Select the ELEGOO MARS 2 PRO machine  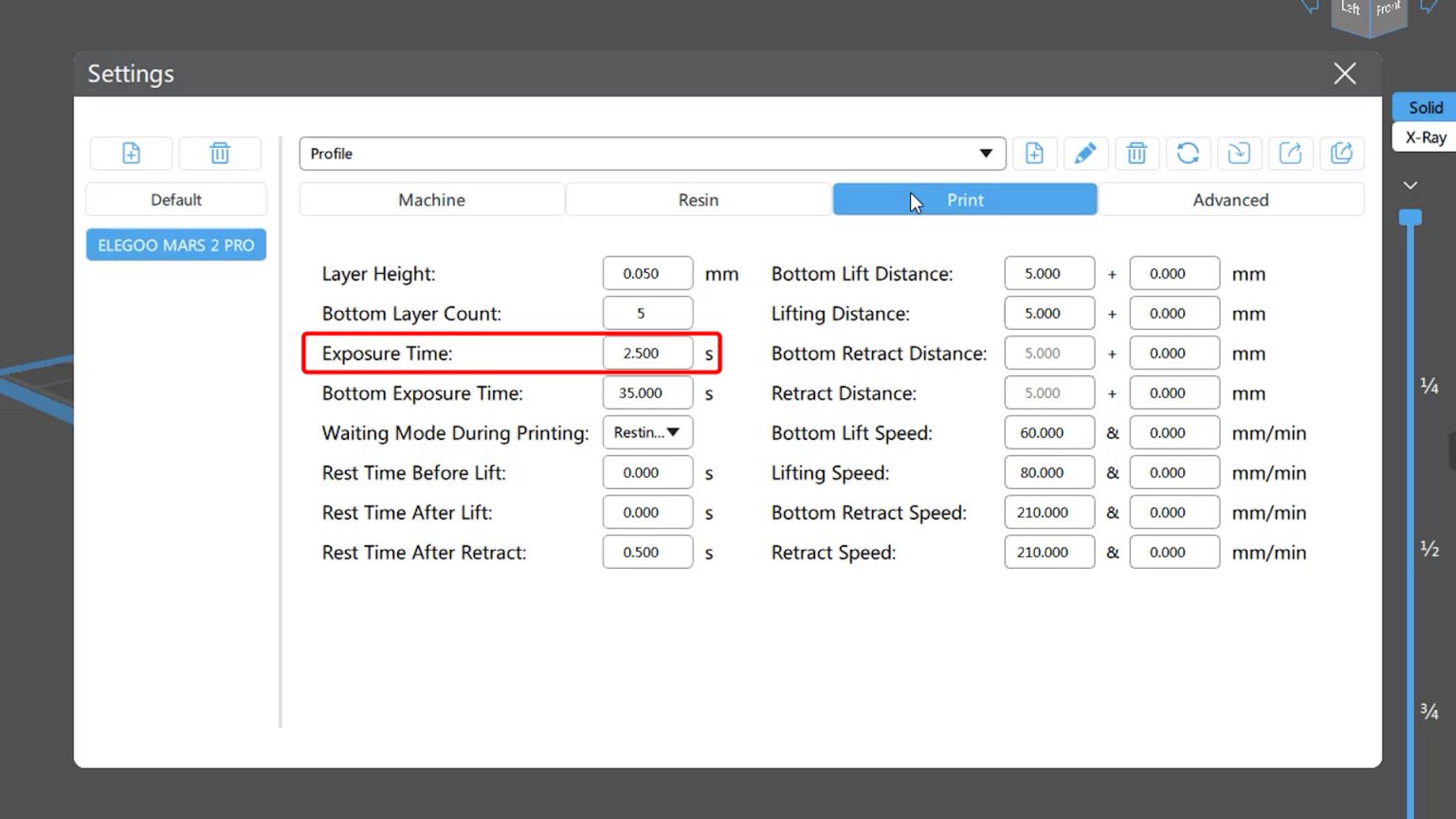[x=176, y=246]
